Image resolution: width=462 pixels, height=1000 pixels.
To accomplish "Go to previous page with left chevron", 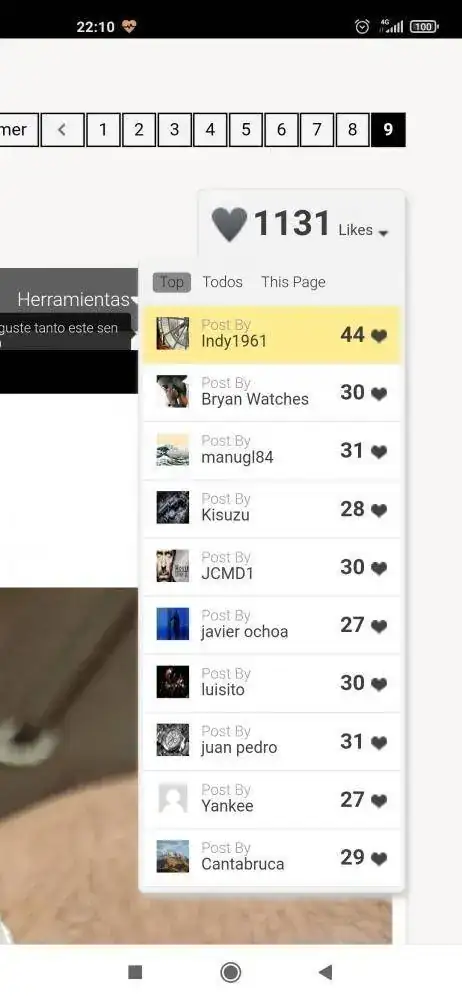I will (62, 130).
